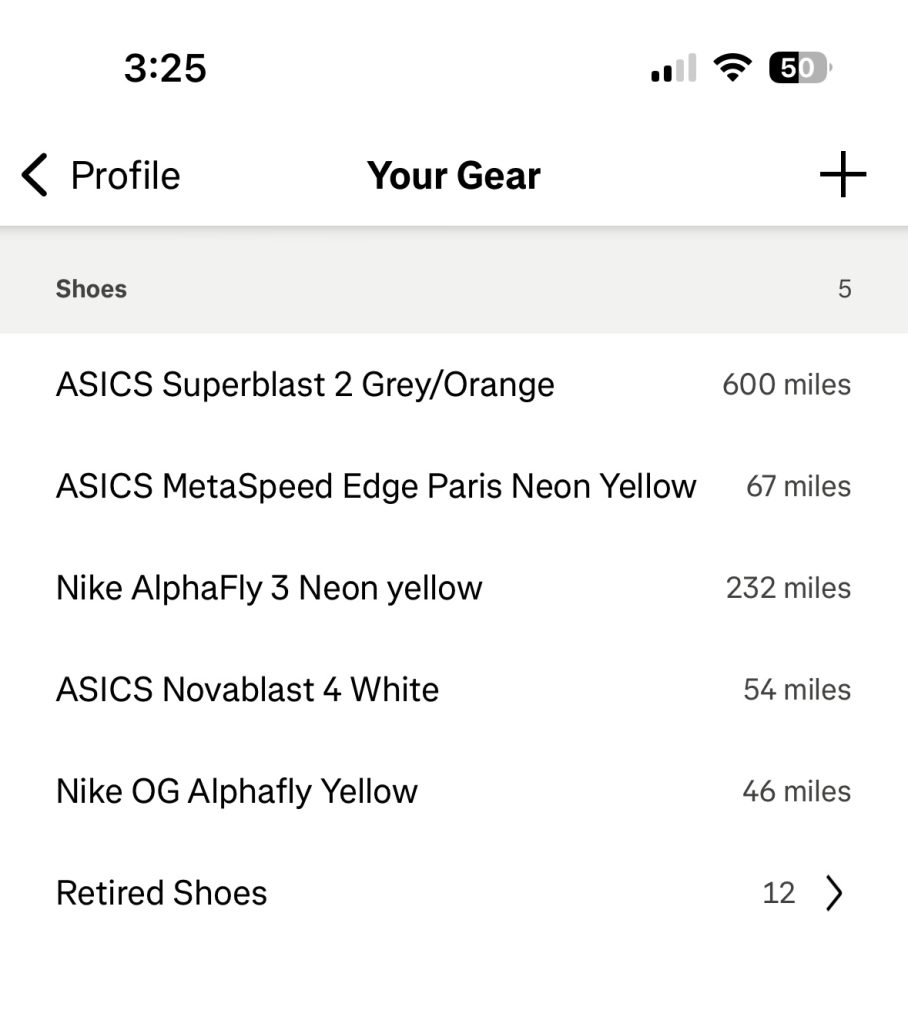Go back to Profile
Screen dimensions: 908x1024
coord(125,176)
